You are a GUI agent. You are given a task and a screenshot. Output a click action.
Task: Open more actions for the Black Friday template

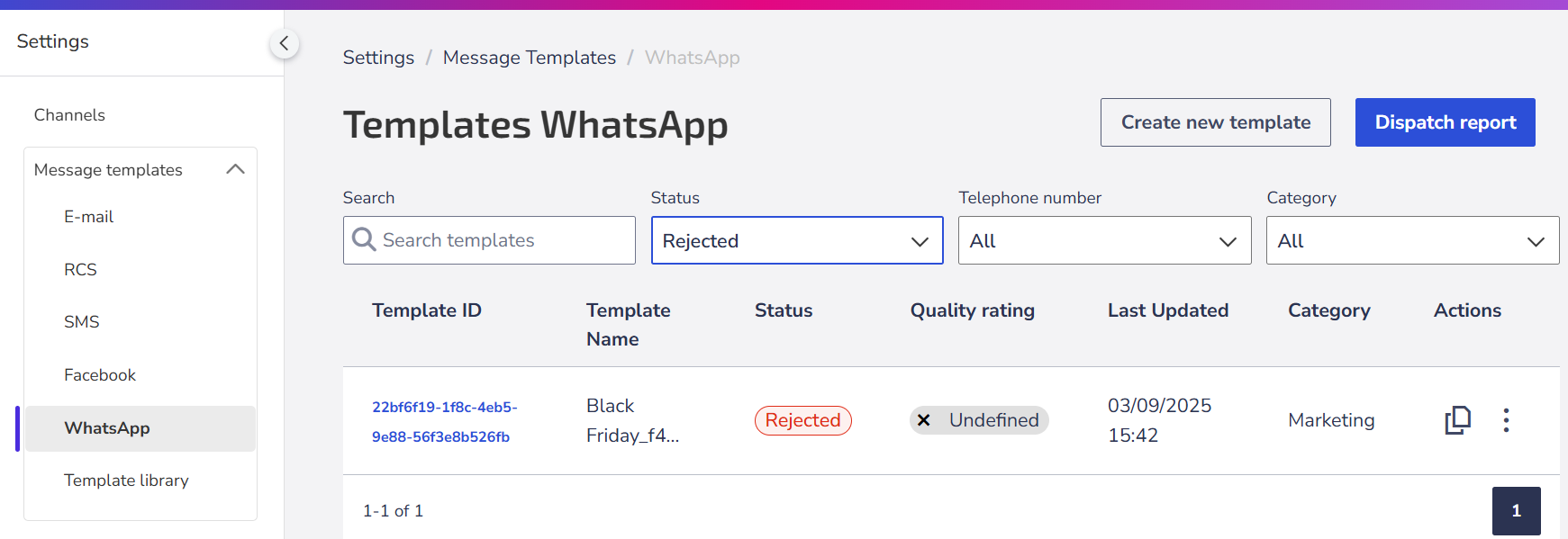tap(1506, 420)
